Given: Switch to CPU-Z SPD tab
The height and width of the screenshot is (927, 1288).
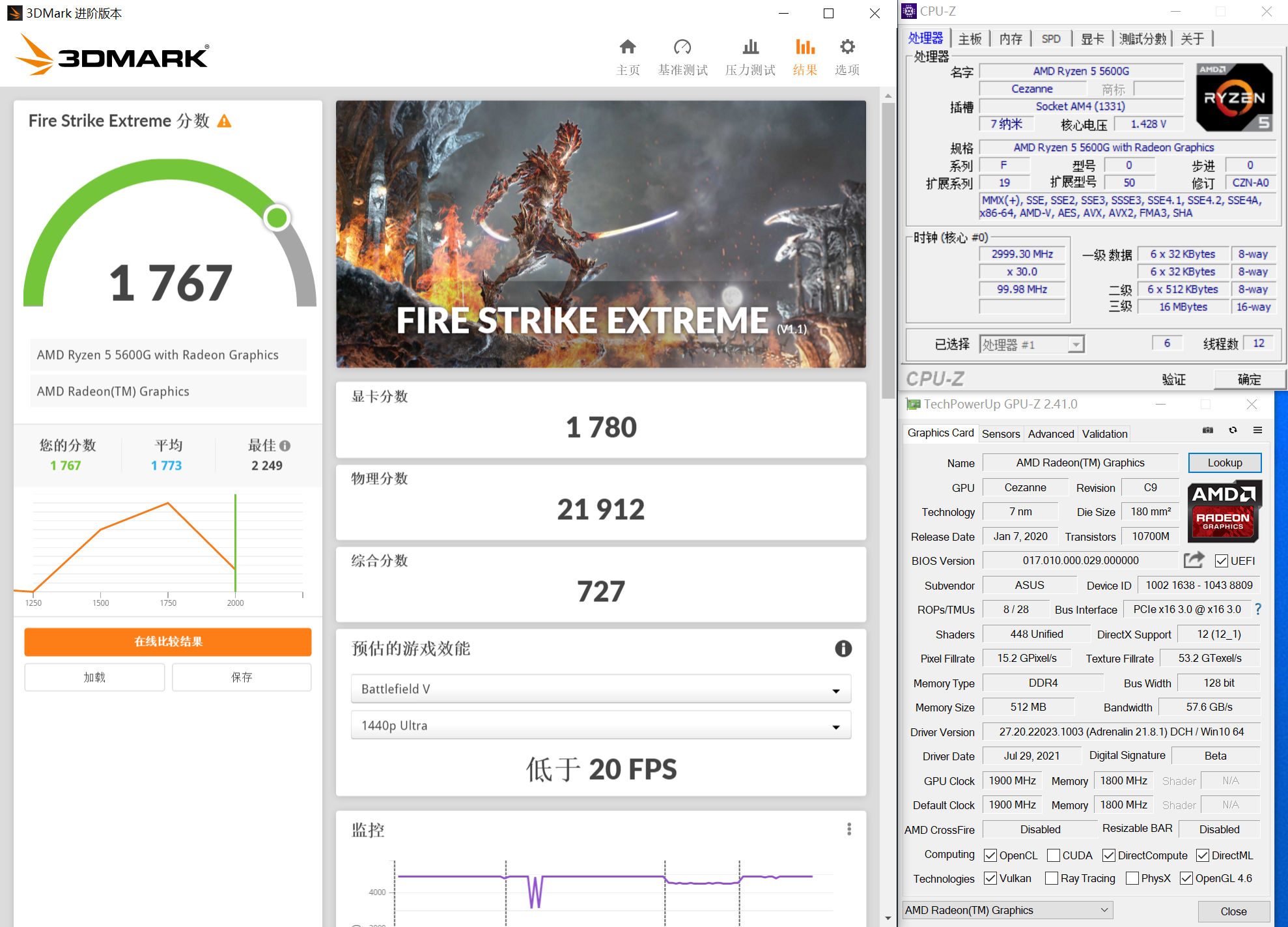Looking at the screenshot, I should (x=1051, y=39).
